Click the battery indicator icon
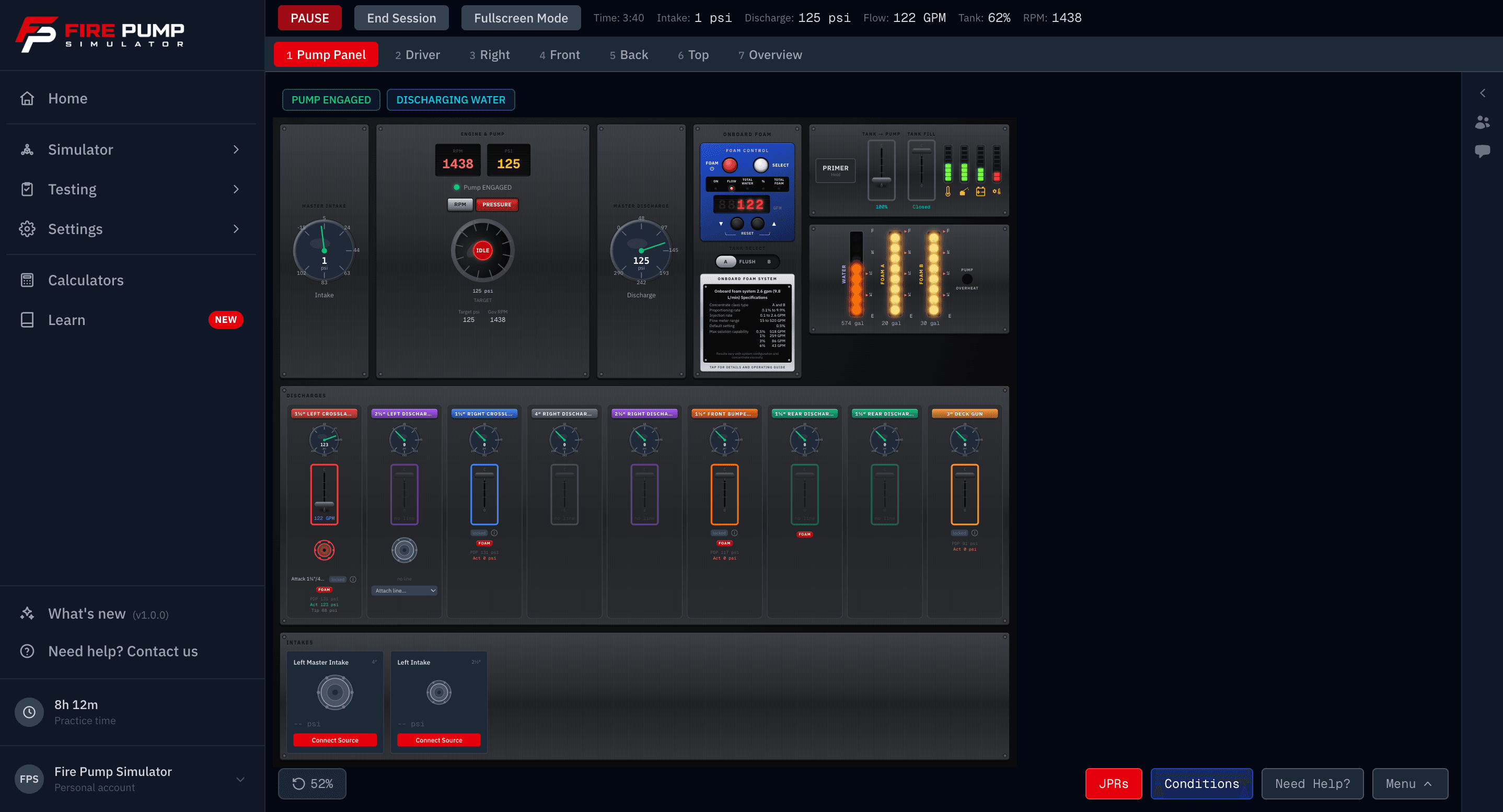This screenshot has height=812, width=1503. [x=980, y=191]
